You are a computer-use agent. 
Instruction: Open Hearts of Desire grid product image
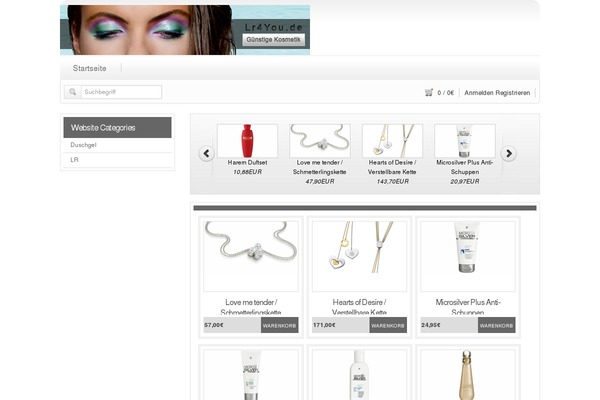click(359, 256)
